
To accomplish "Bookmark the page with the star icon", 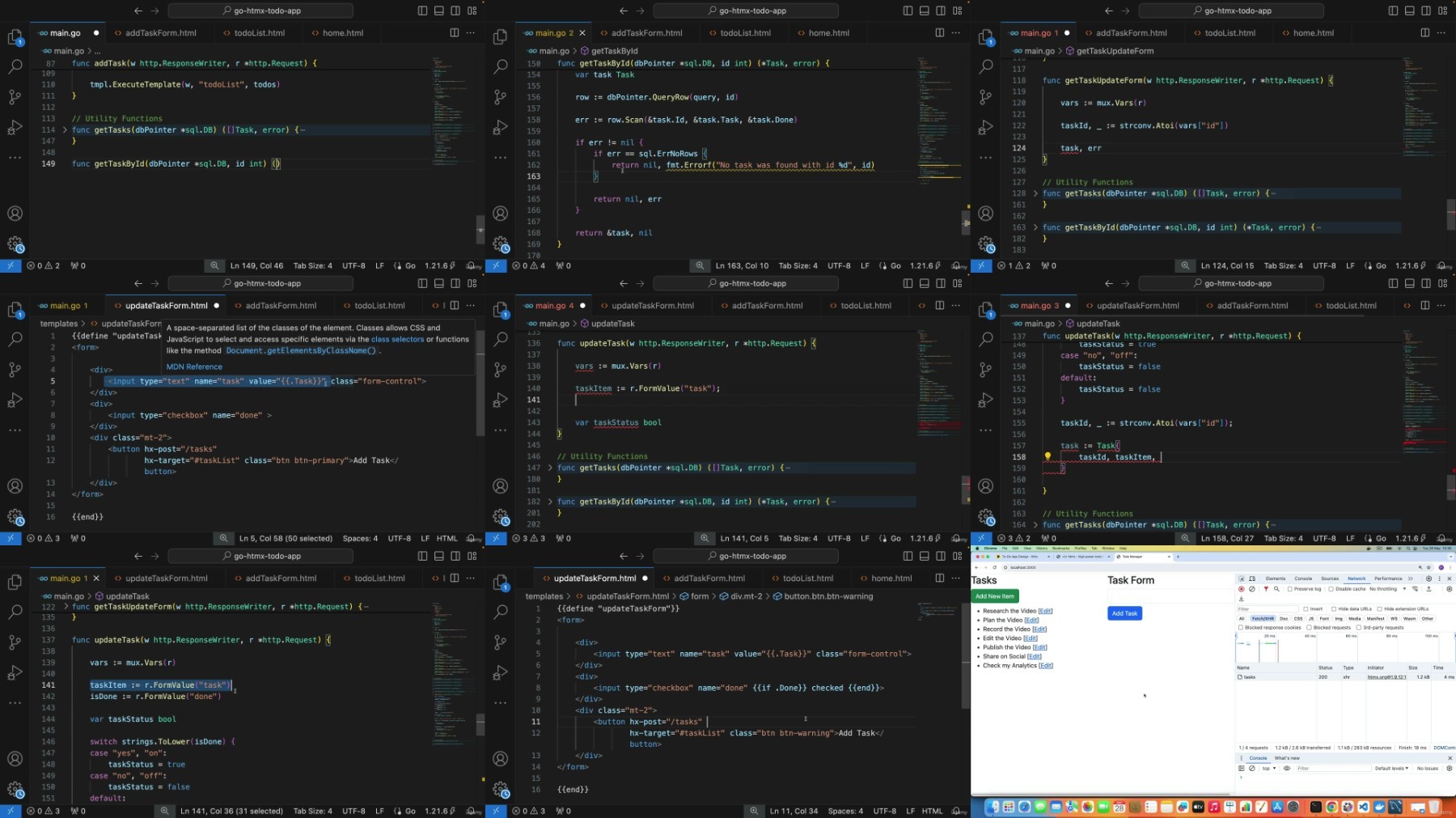I will tap(1428, 567).
